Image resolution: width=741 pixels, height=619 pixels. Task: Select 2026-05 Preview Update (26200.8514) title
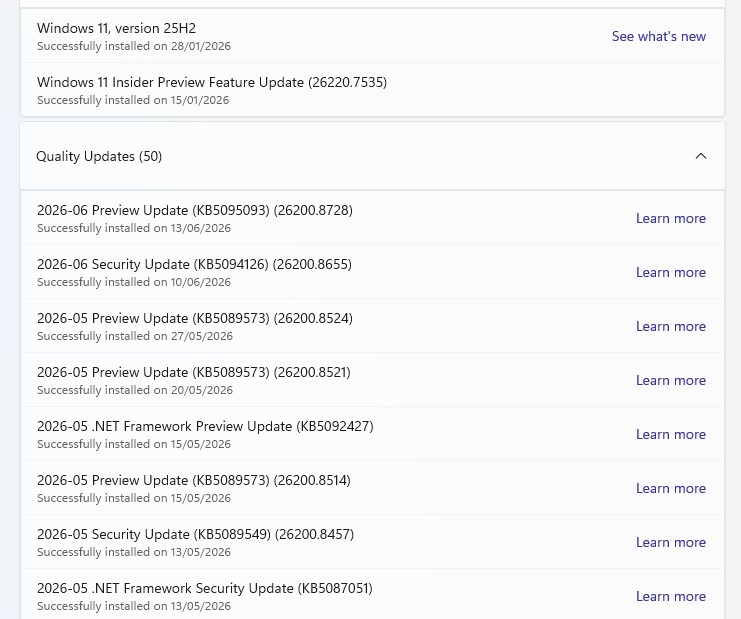click(x=194, y=480)
